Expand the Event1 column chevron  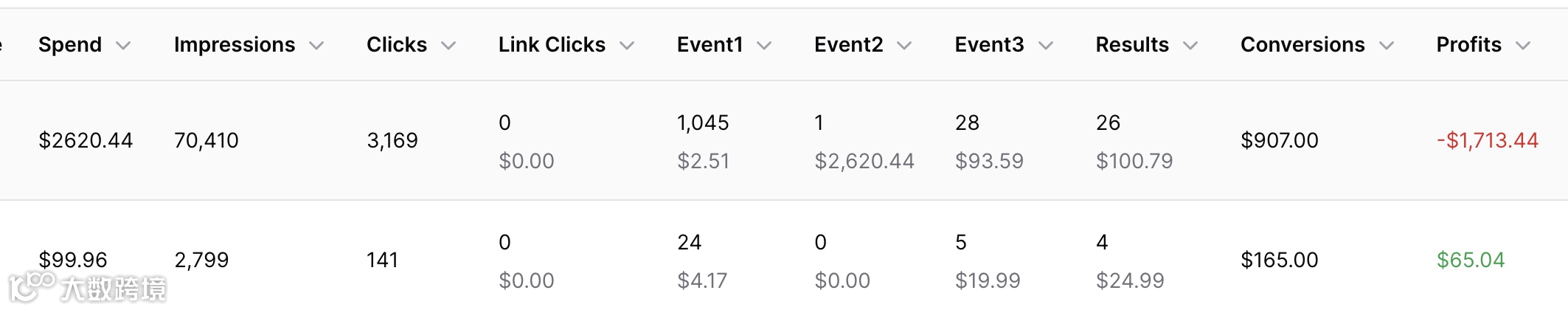pos(764,46)
